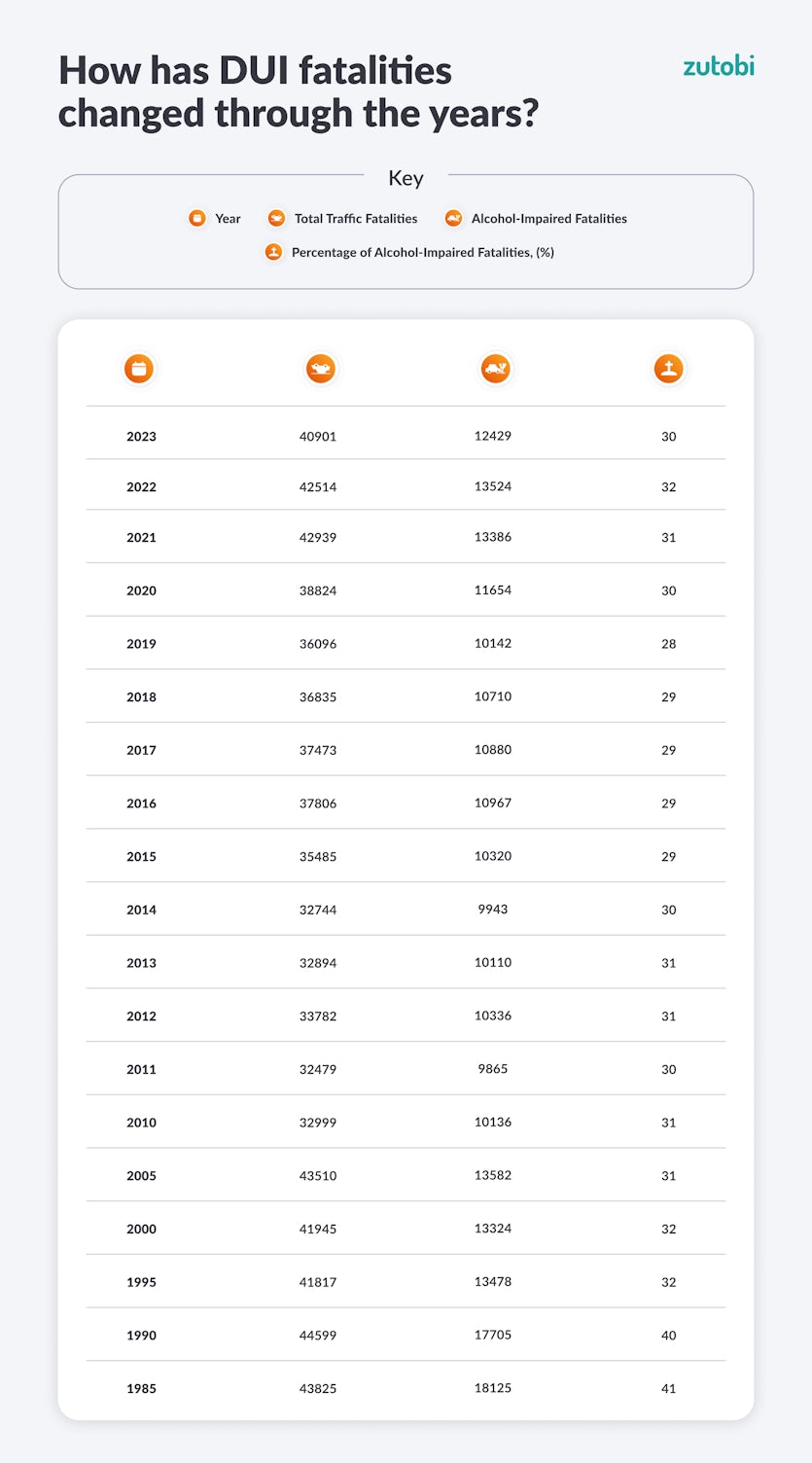This screenshot has width=812, height=1463.
Task: Click the 'How has DUI fatalities changed' title
Action: coord(298,92)
